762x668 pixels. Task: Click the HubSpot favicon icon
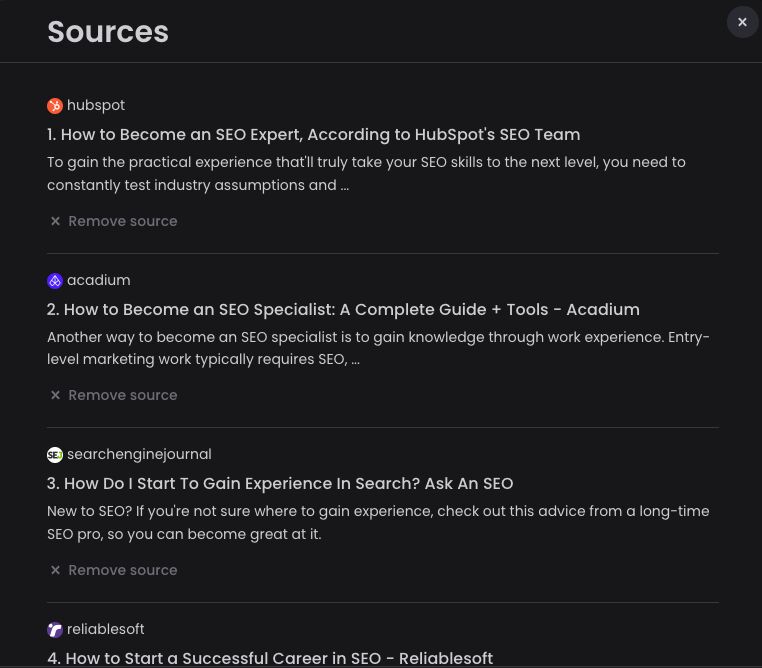[55, 106]
